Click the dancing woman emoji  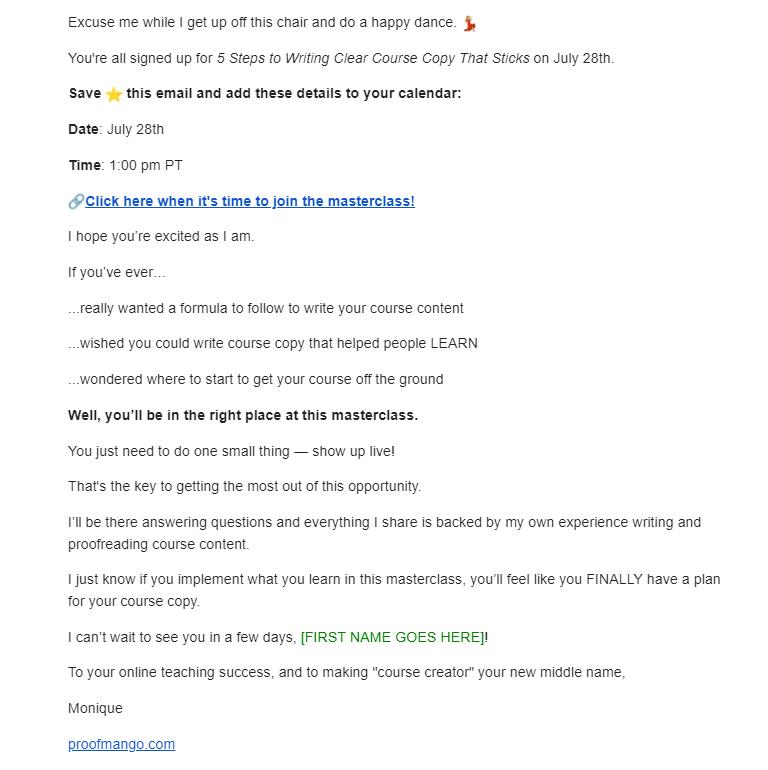[469, 23]
